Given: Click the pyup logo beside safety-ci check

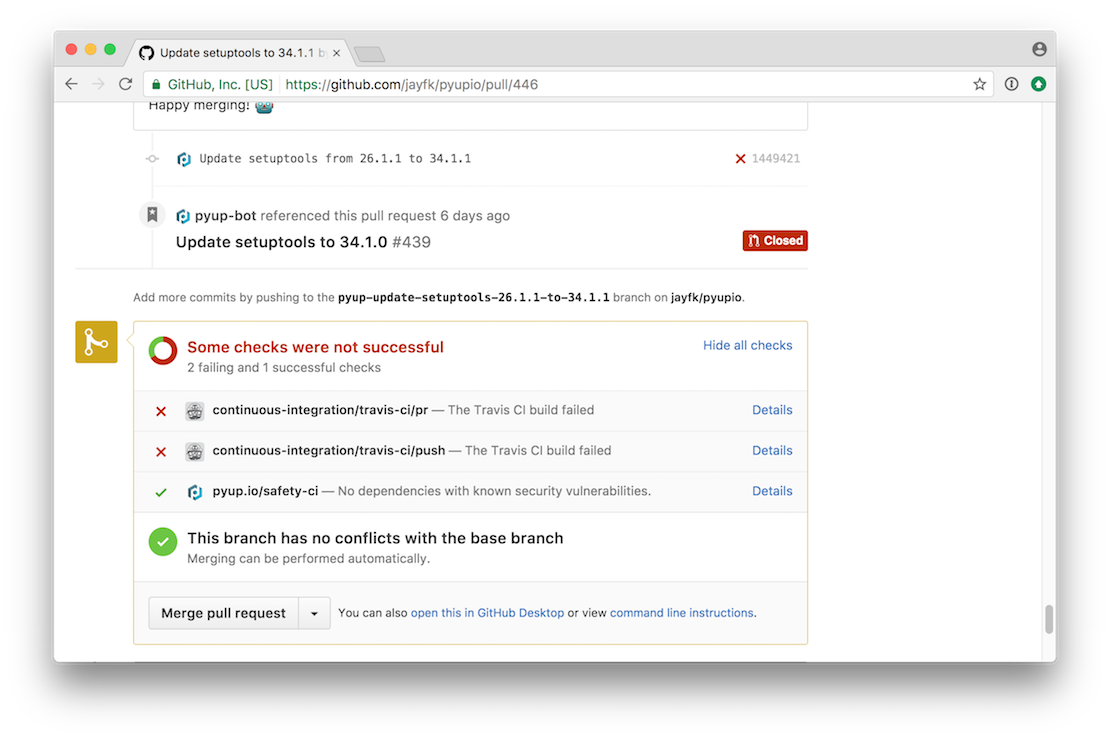Looking at the screenshot, I should pyautogui.click(x=195, y=492).
